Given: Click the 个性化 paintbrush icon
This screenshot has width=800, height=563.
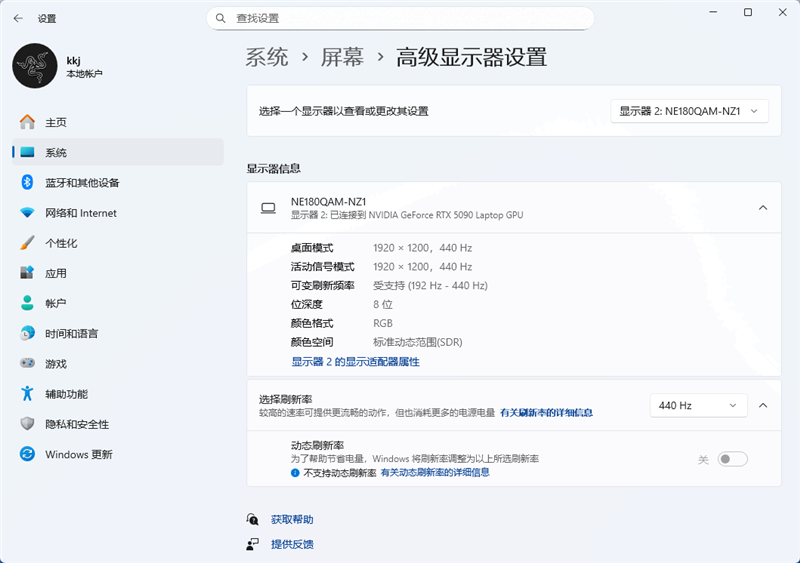Looking at the screenshot, I should point(27,243).
